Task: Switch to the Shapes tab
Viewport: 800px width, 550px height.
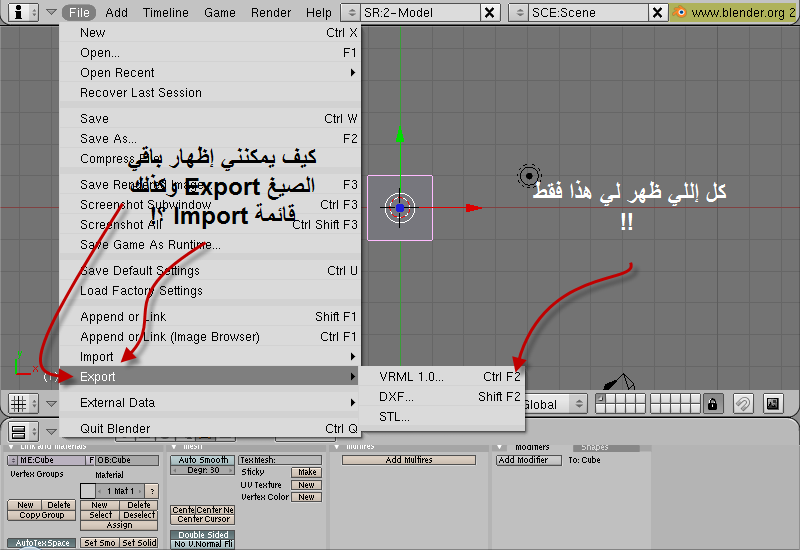Action: 606,447
